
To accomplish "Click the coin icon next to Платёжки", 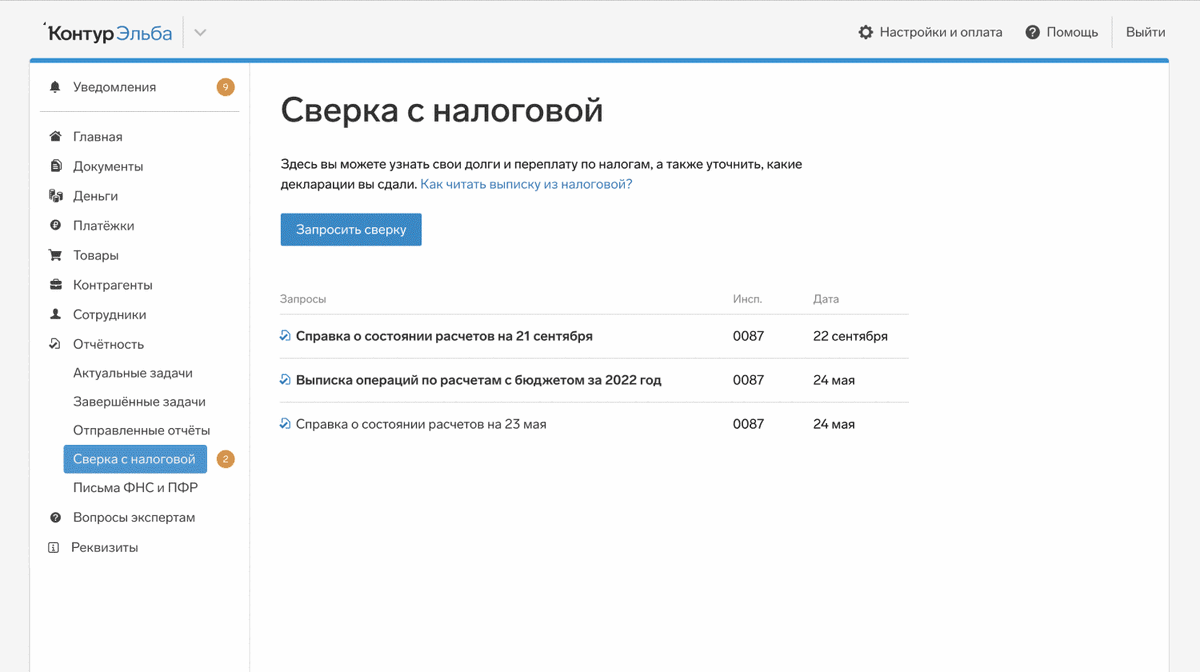I will pos(55,225).
